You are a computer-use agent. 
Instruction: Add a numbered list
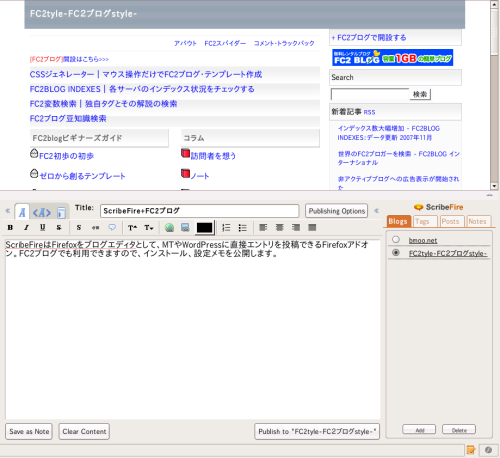tap(226, 228)
